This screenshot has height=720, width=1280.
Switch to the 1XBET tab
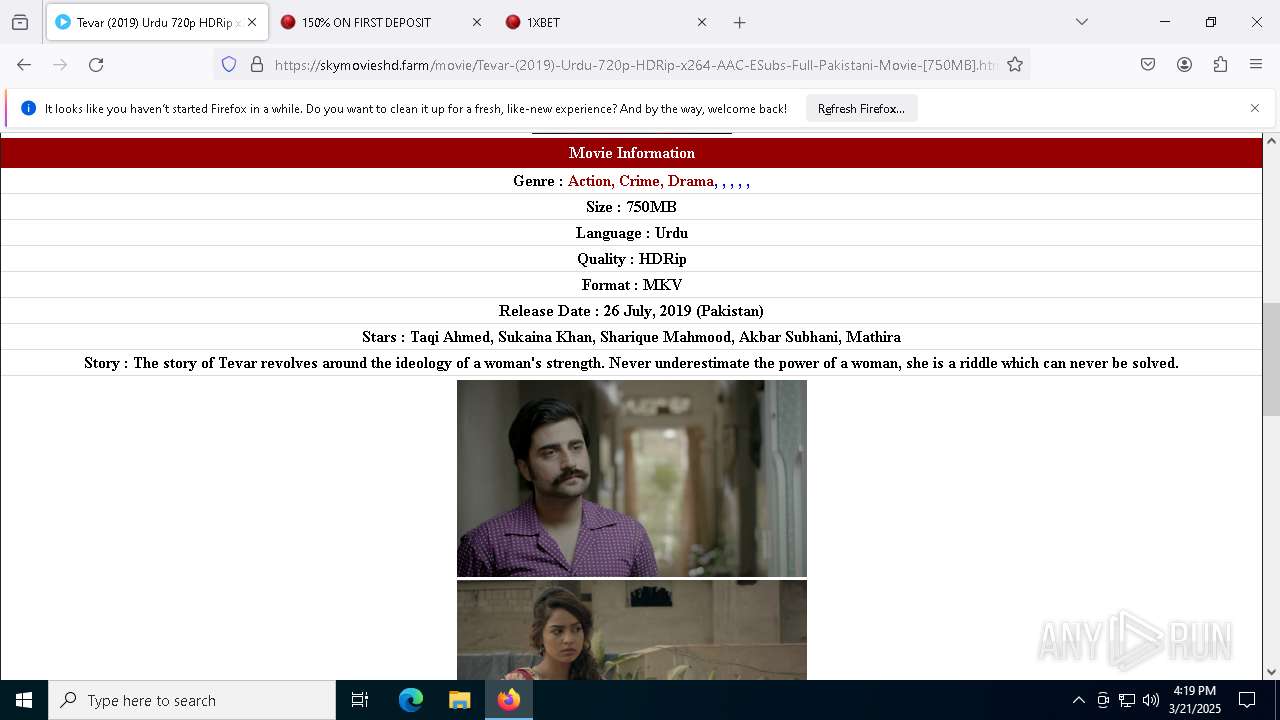click(x=607, y=22)
